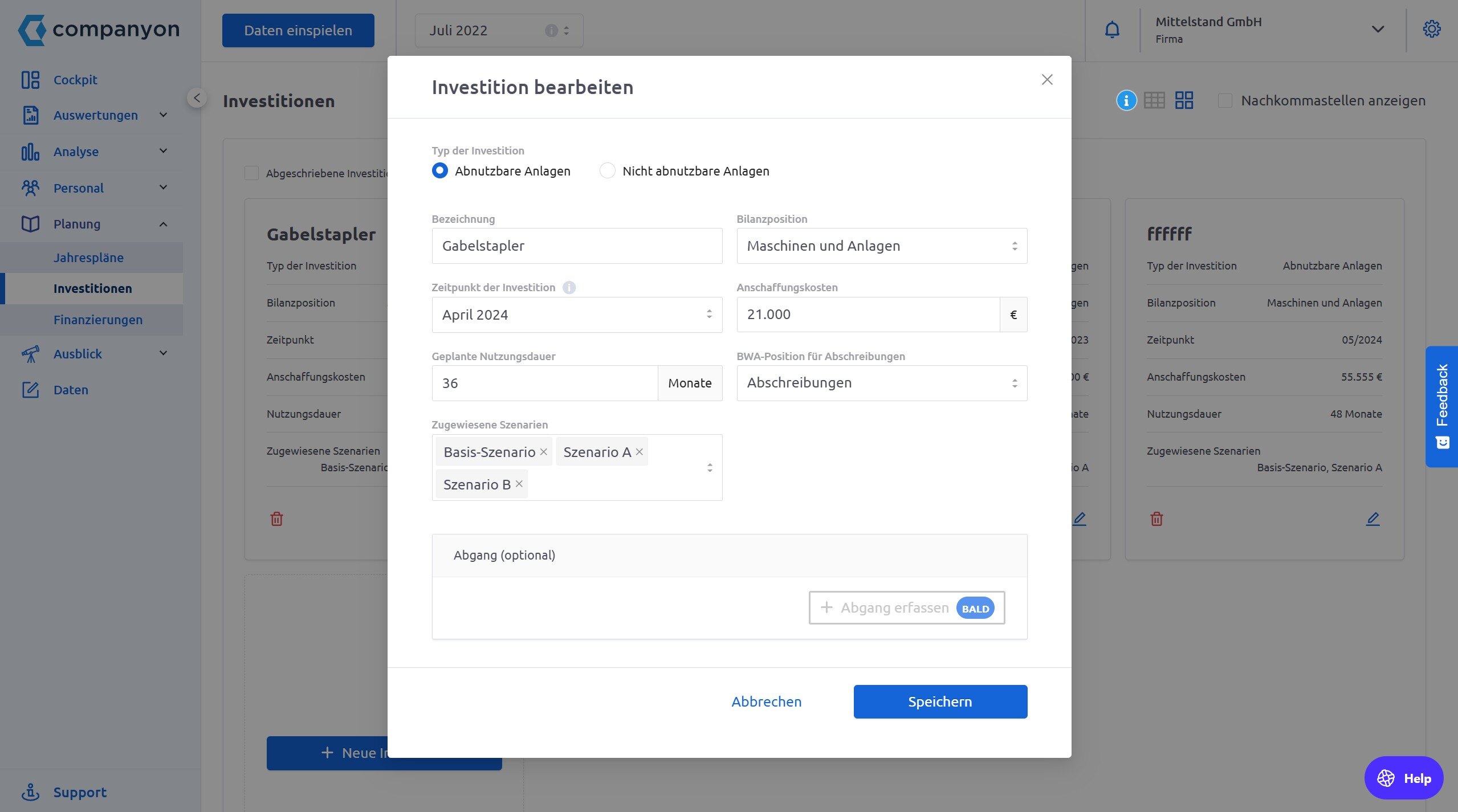Click info icon next to Zeitpunkt der Investition
This screenshot has height=812, width=1458.
pos(569,288)
